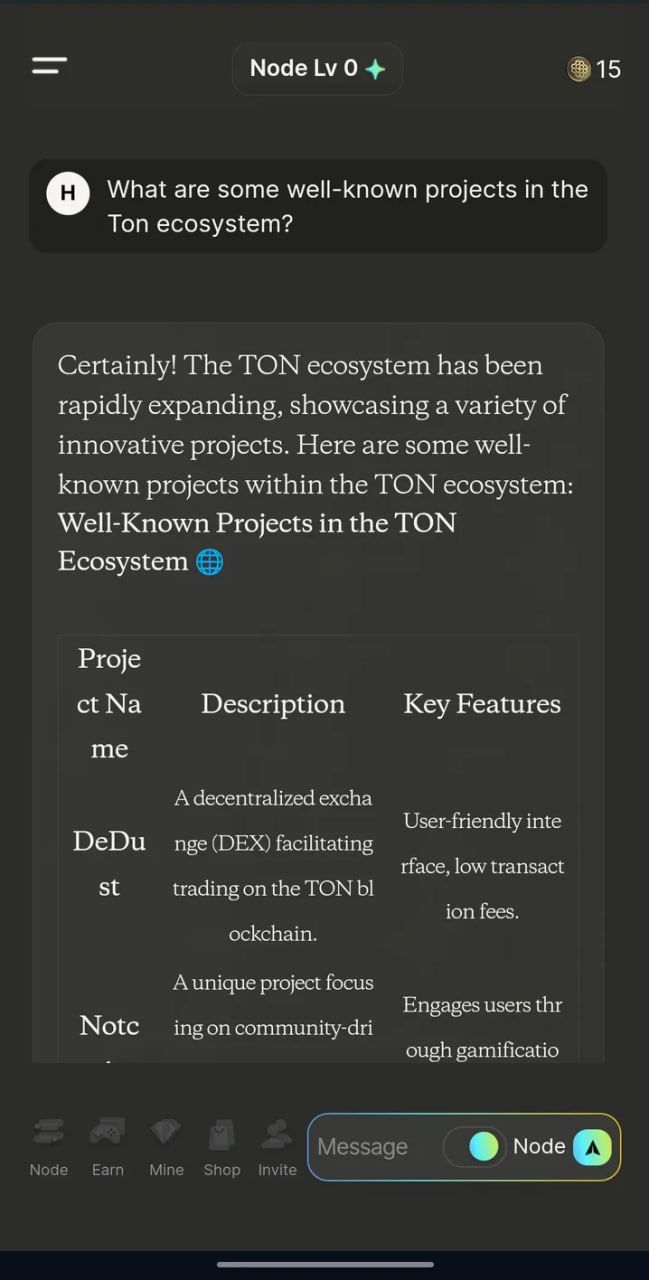Switch to the Shop tab label

221,1170
